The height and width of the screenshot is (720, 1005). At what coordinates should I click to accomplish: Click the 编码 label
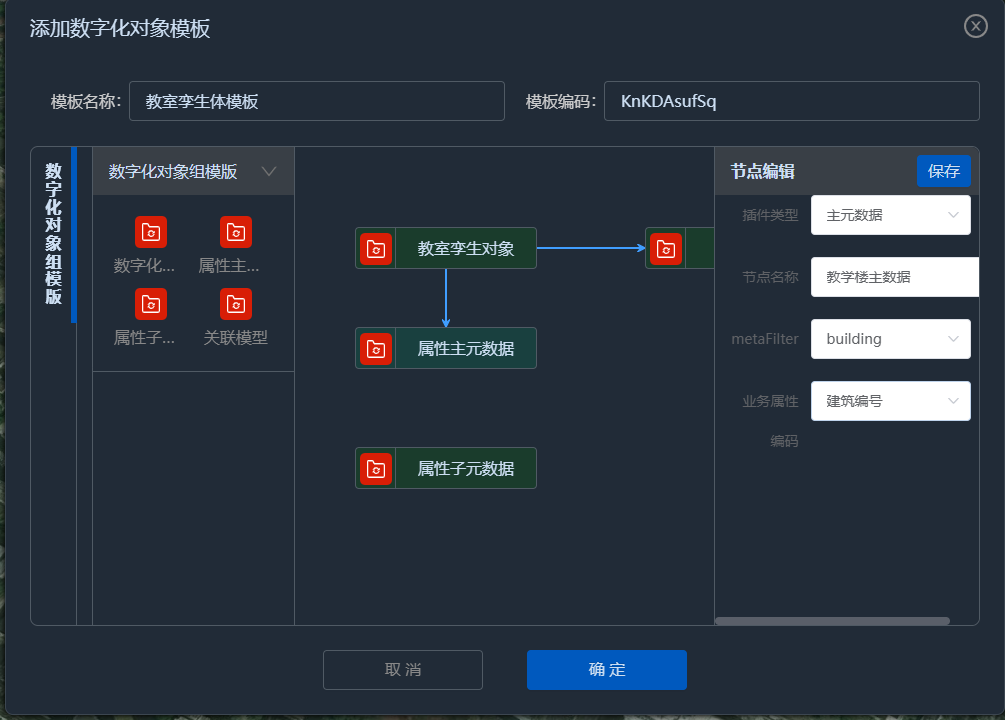click(x=784, y=441)
